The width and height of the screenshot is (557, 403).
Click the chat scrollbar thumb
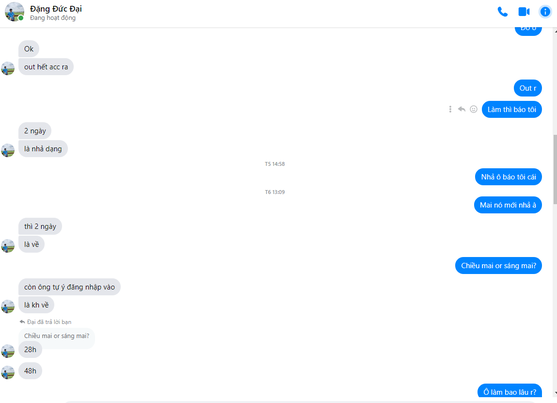point(555,170)
